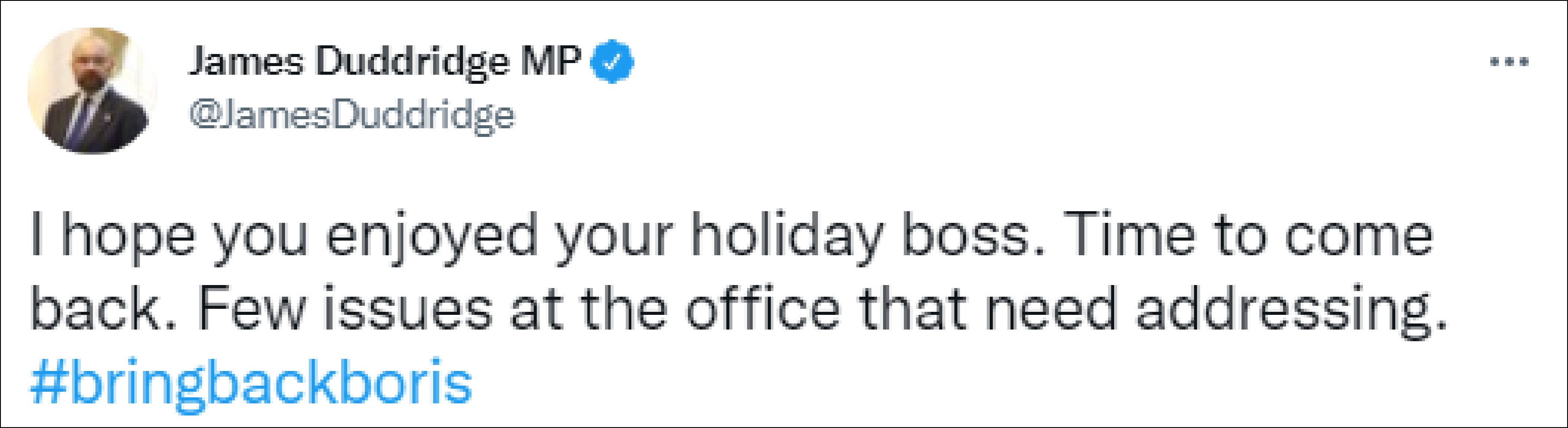Click "Duddridge" in the display name
Screen dimensions: 1568x428
412,61
